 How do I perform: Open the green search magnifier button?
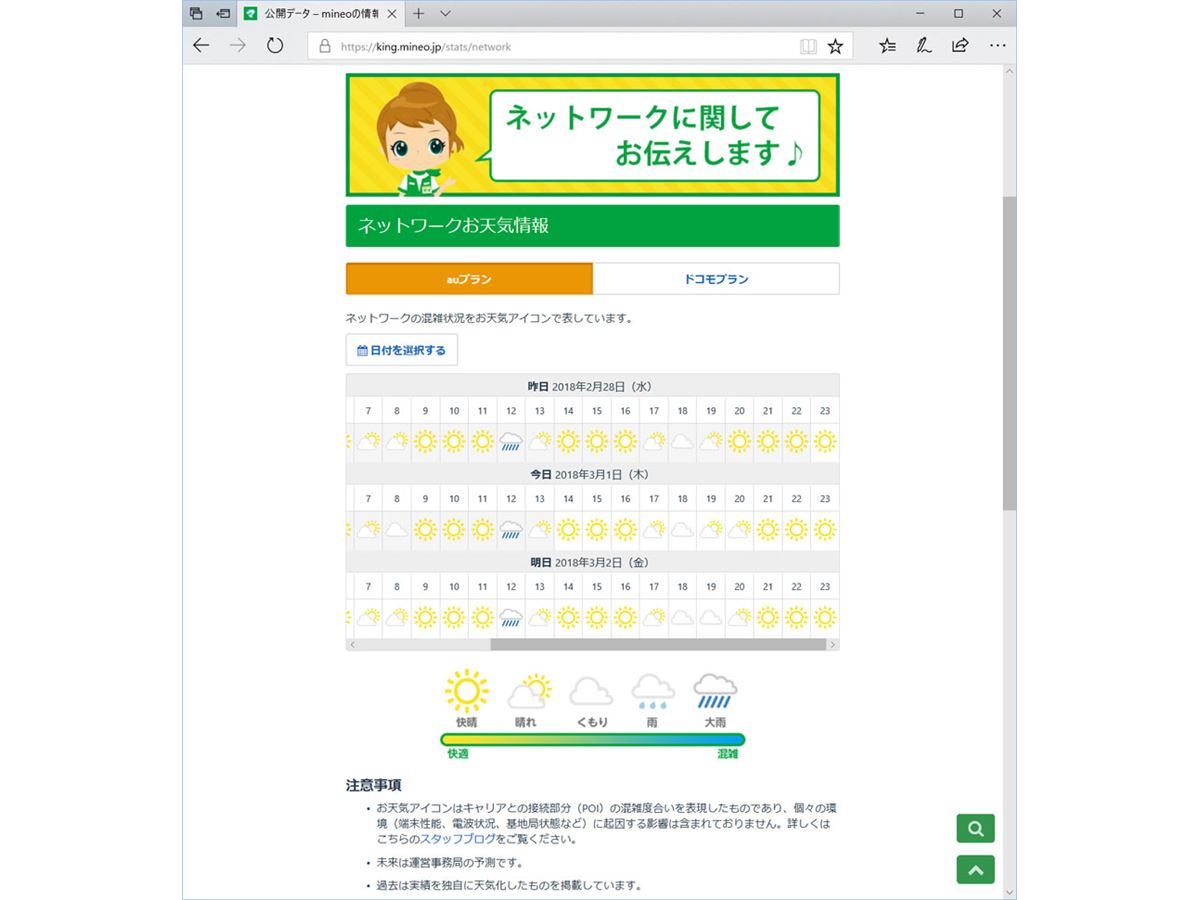(x=975, y=828)
